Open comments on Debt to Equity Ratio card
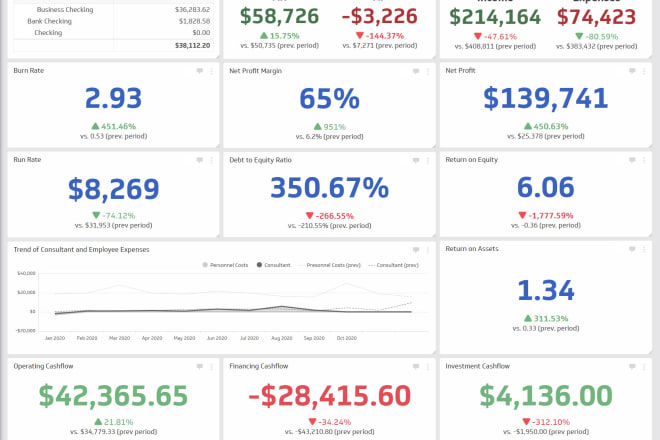The height and width of the screenshot is (440, 660). coord(416,160)
